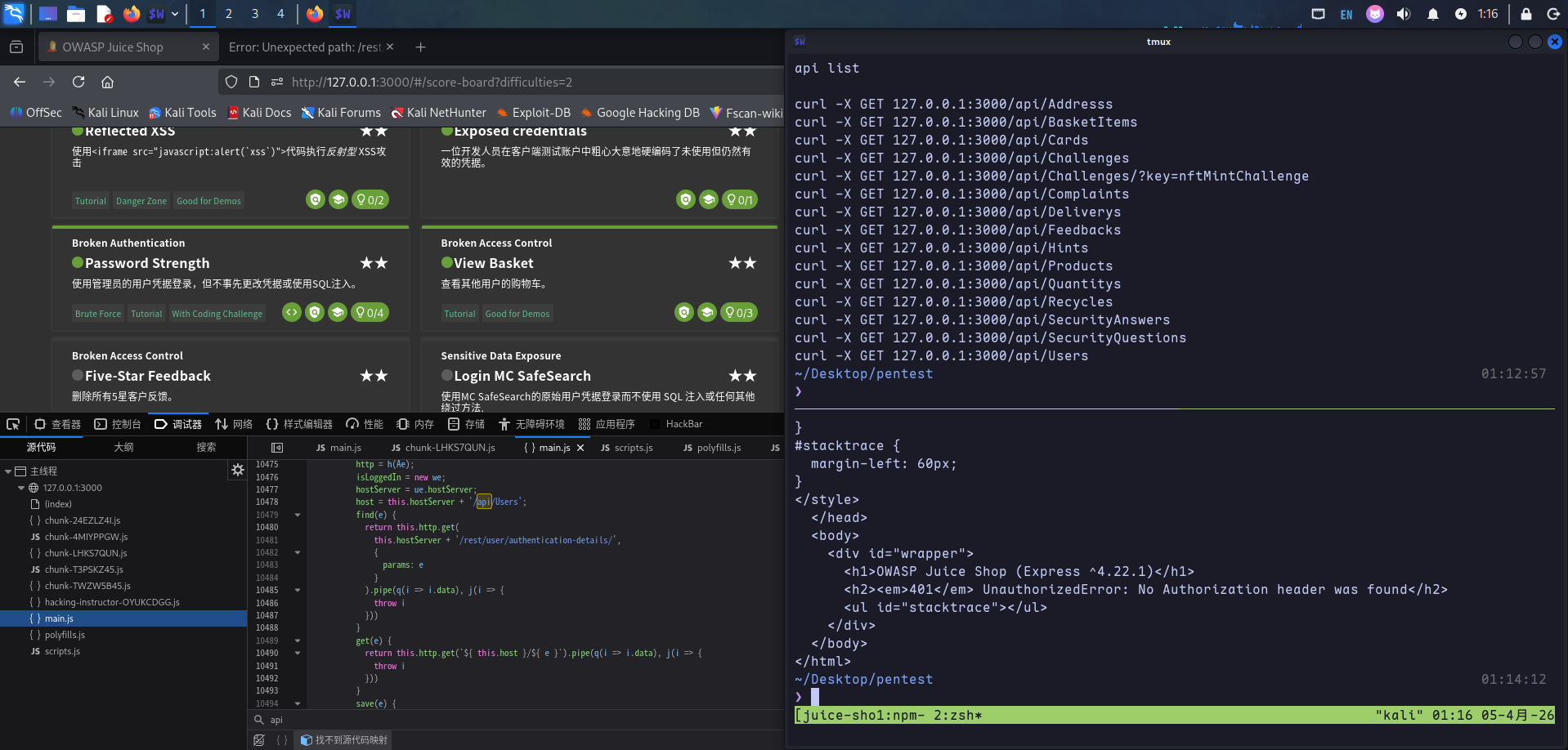Click the Brute Force tag on Password Strength
1568x750 pixels.
tap(98, 314)
